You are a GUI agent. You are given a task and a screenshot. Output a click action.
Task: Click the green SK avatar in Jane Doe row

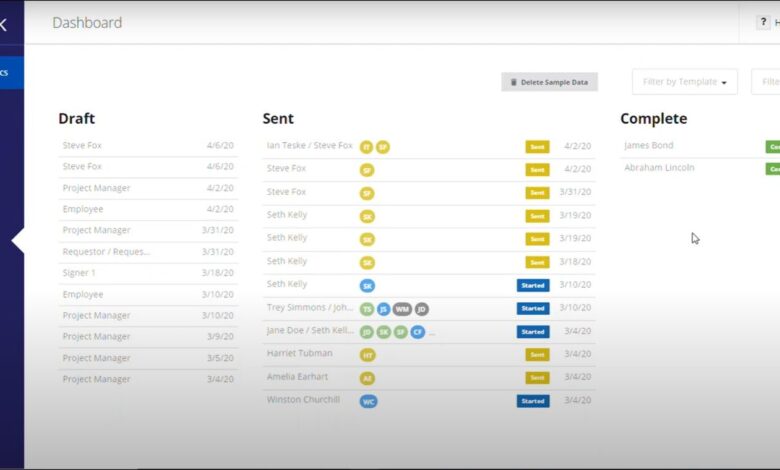[384, 332]
